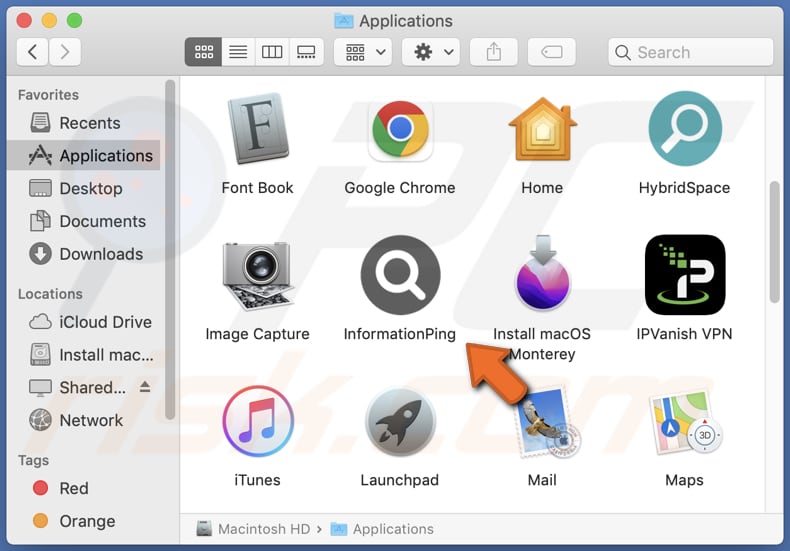Click the HybridSpace label text
The height and width of the screenshot is (551, 790).
(x=685, y=188)
